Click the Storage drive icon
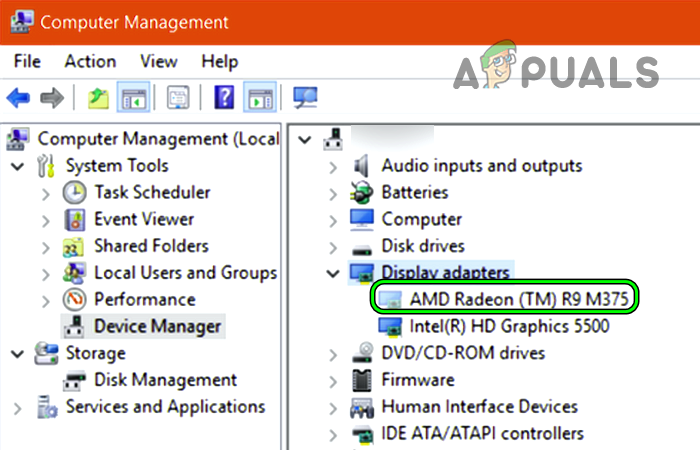Image resolution: width=700 pixels, height=450 pixels. click(46, 353)
